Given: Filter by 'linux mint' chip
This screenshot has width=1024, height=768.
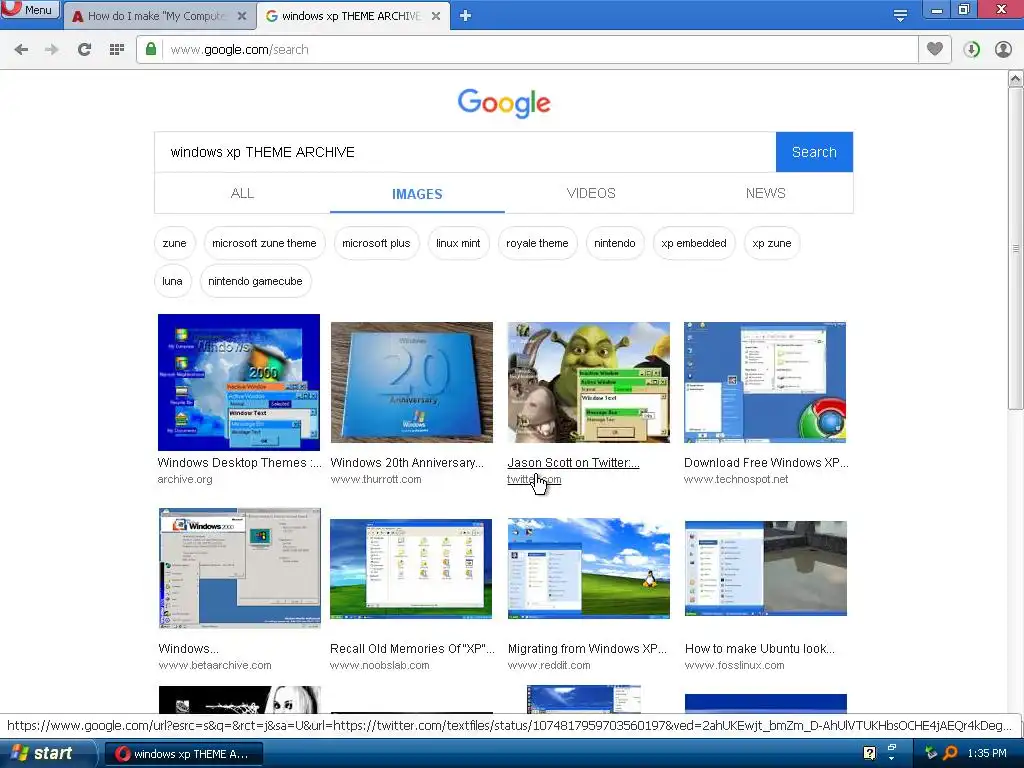Looking at the screenshot, I should coord(458,243).
